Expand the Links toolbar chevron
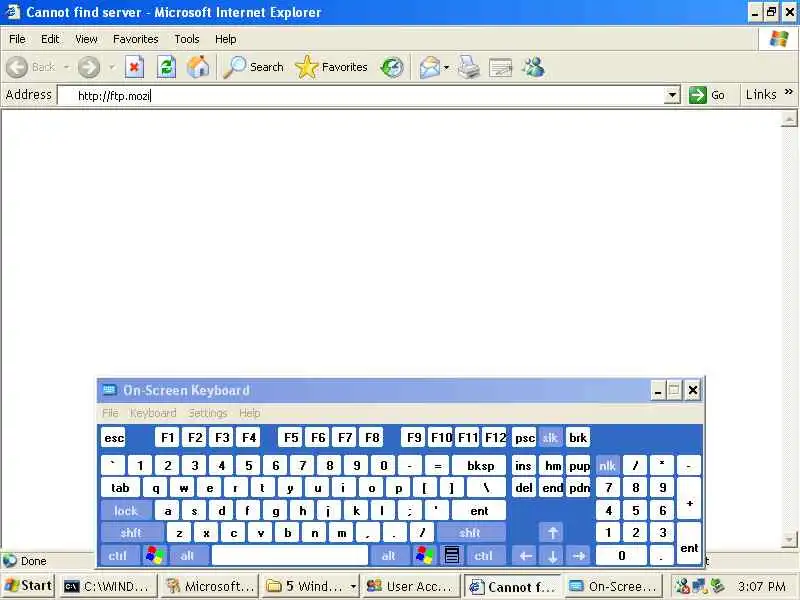Viewport: 800px width, 600px height. (x=789, y=92)
